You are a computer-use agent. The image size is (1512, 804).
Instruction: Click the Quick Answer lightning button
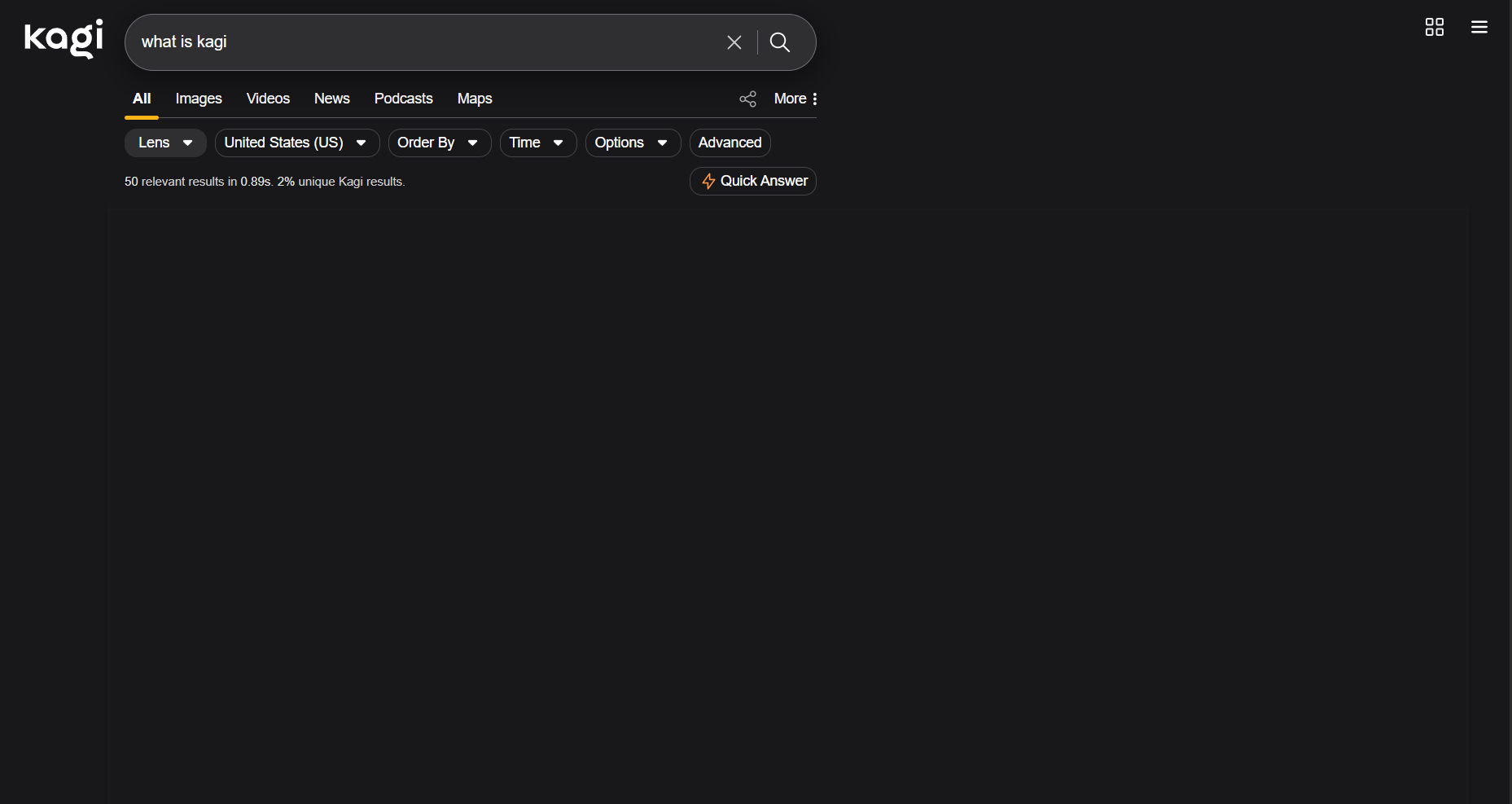753,181
